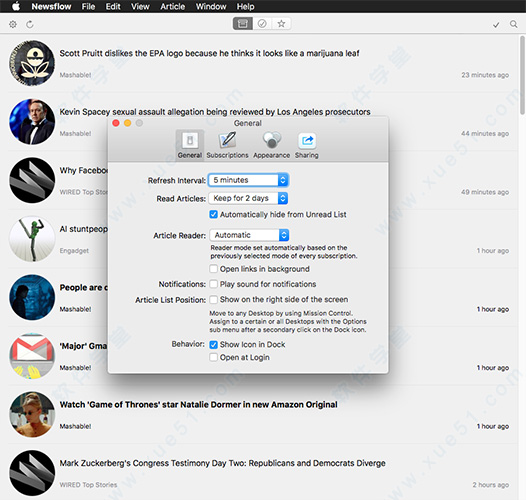
Task: Select the General preferences icon
Action: click(x=190, y=145)
